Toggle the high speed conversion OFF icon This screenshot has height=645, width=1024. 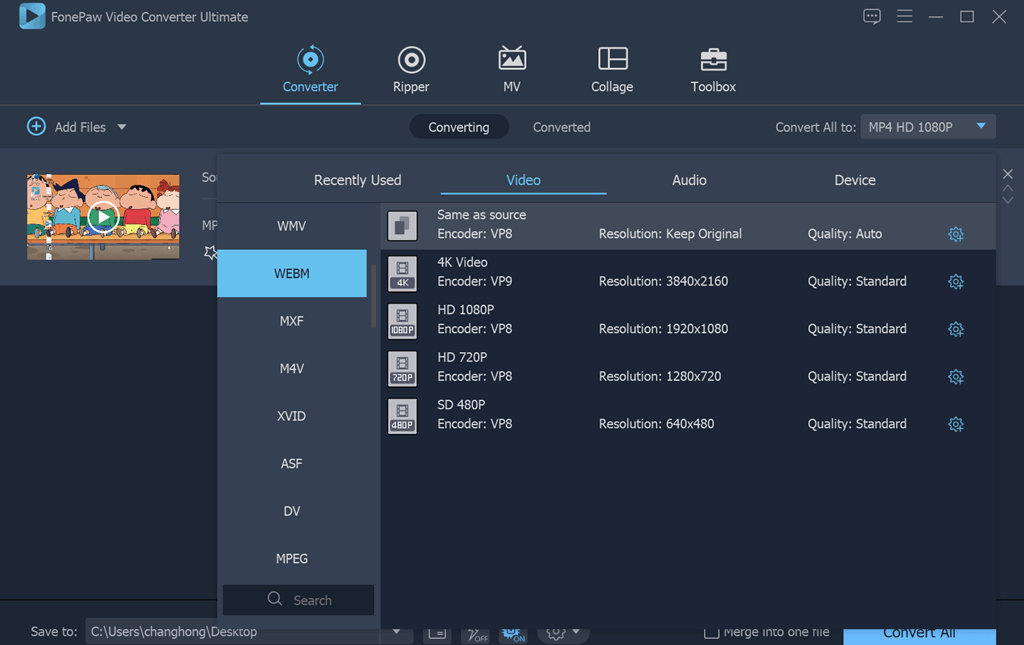click(x=477, y=633)
